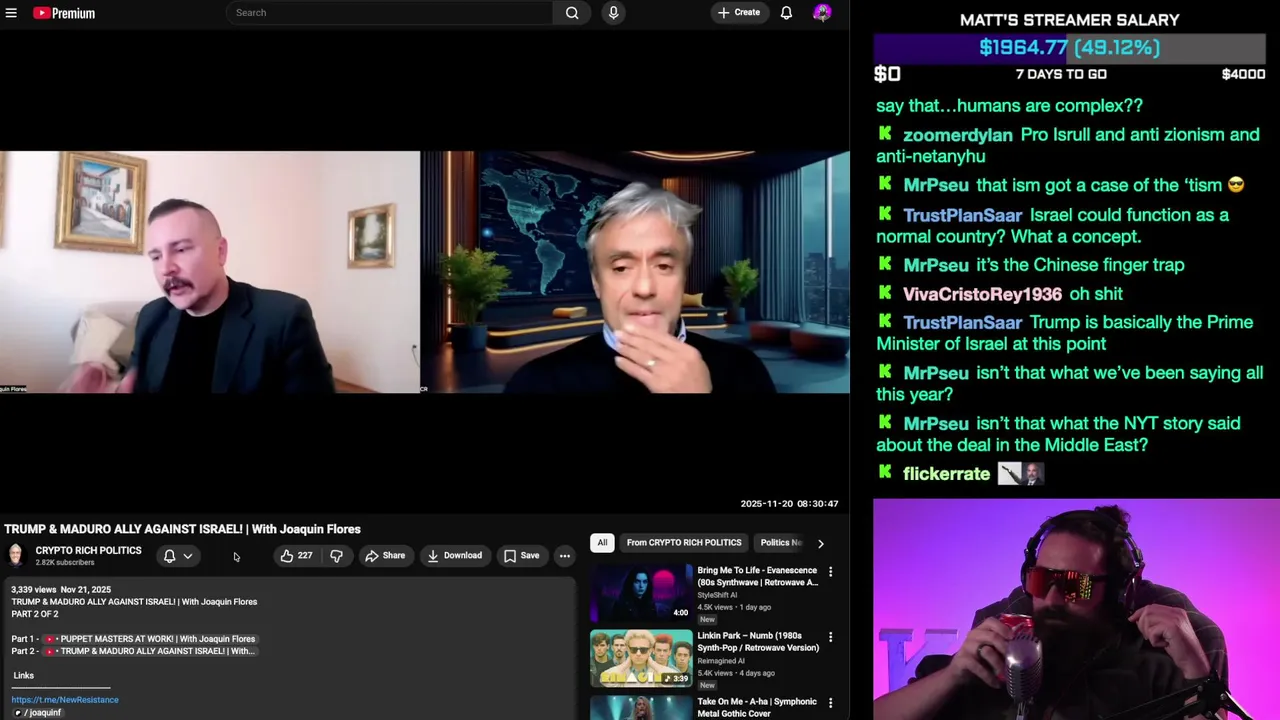Click the $1964.77 (49.12%) amount text
1280x720 pixels.
click(x=1069, y=47)
